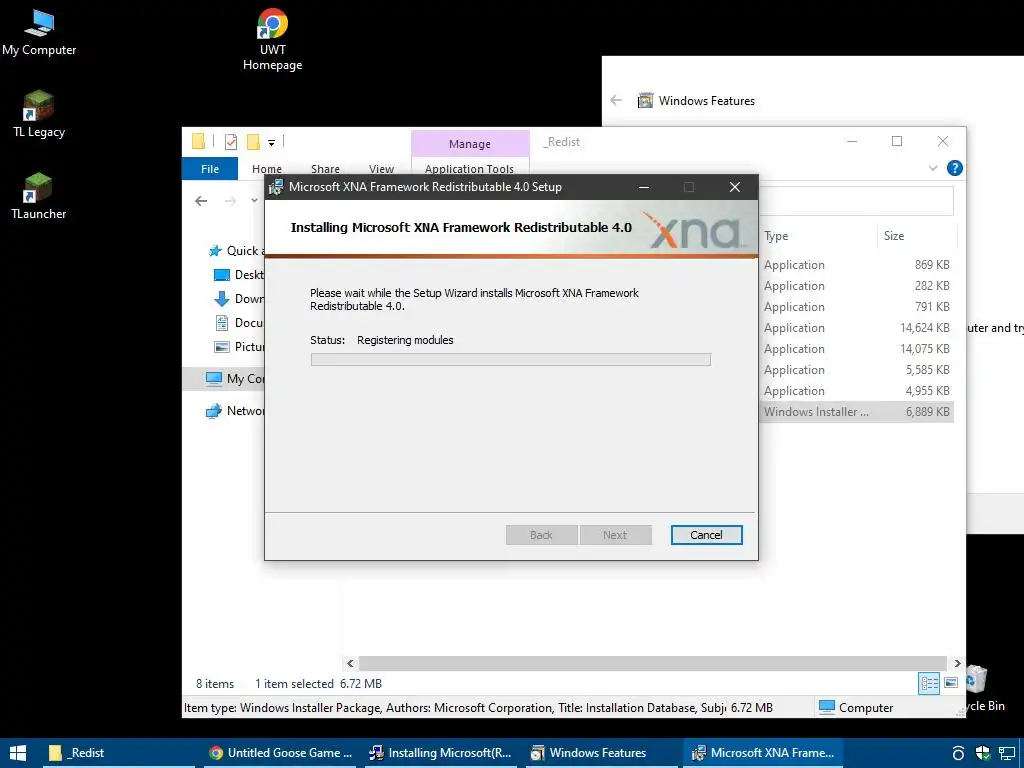Select the 791 KB Application file row
This screenshot has width=1024, height=768.
(856, 306)
